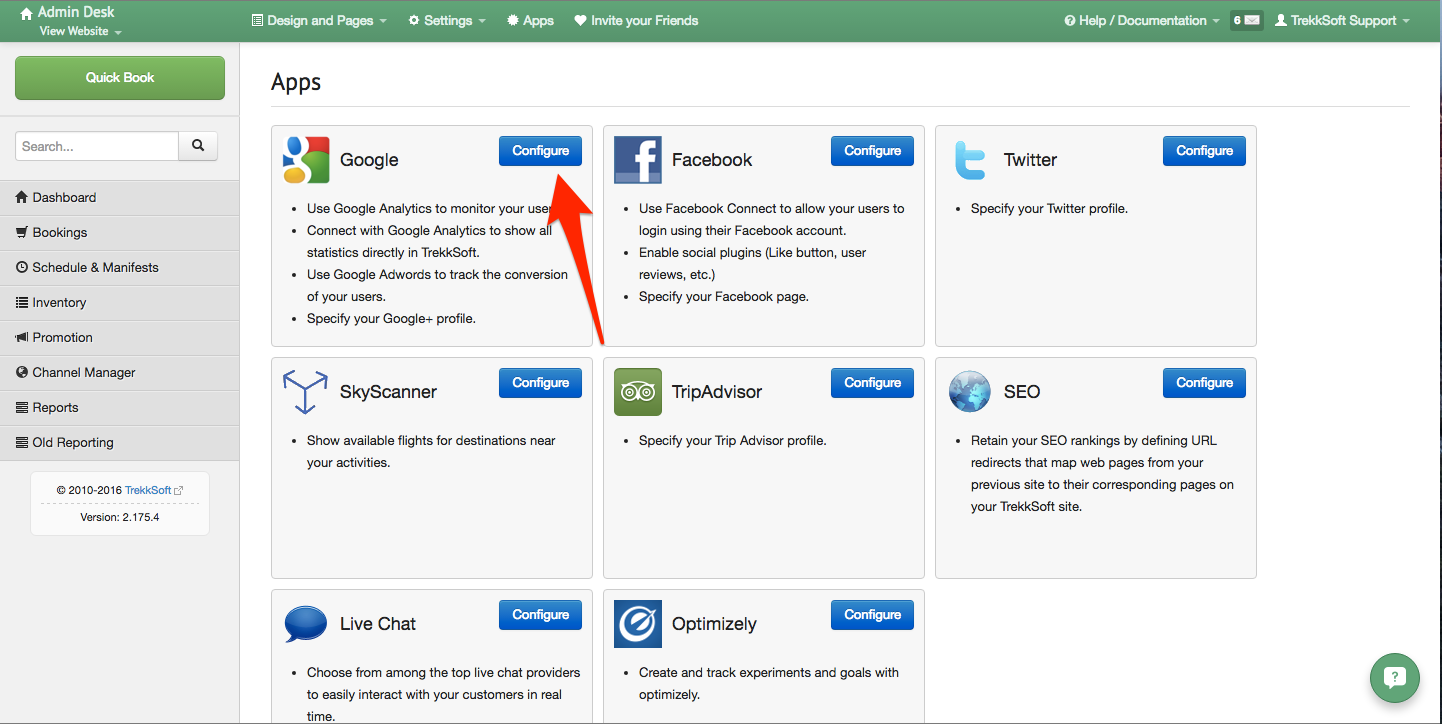Screen dimensions: 1442x724
Task: Click Invite your Friends
Action: tap(636, 21)
